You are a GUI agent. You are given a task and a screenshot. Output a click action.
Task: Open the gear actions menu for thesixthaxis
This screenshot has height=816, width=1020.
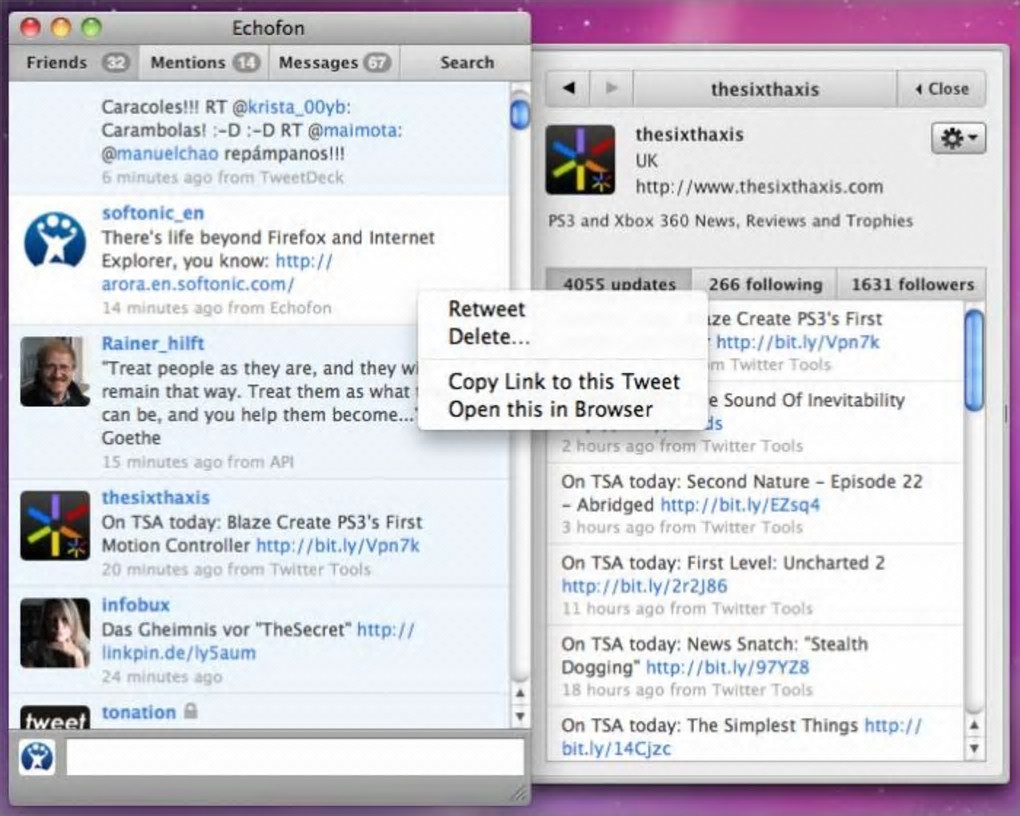pyautogui.click(x=958, y=138)
